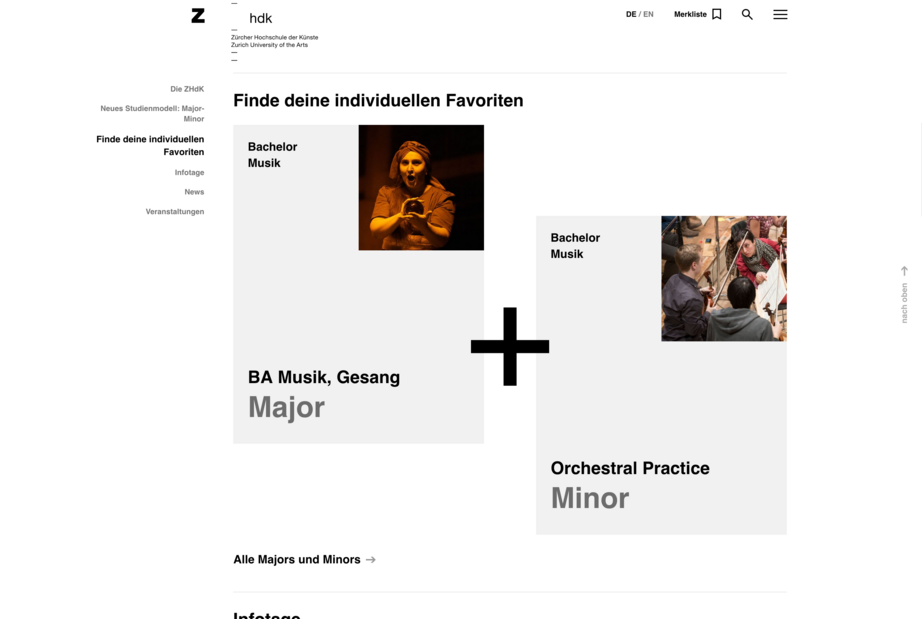Screen dimensions: 922x619
Task: Jump to Infotage in sidebar
Action: (189, 172)
